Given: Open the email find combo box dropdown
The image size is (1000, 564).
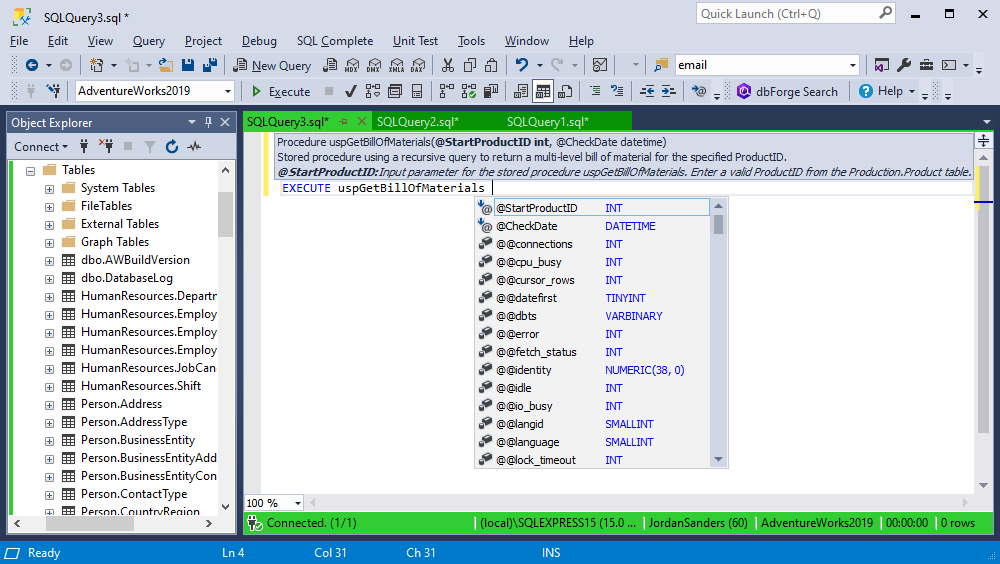Looking at the screenshot, I should (853, 65).
